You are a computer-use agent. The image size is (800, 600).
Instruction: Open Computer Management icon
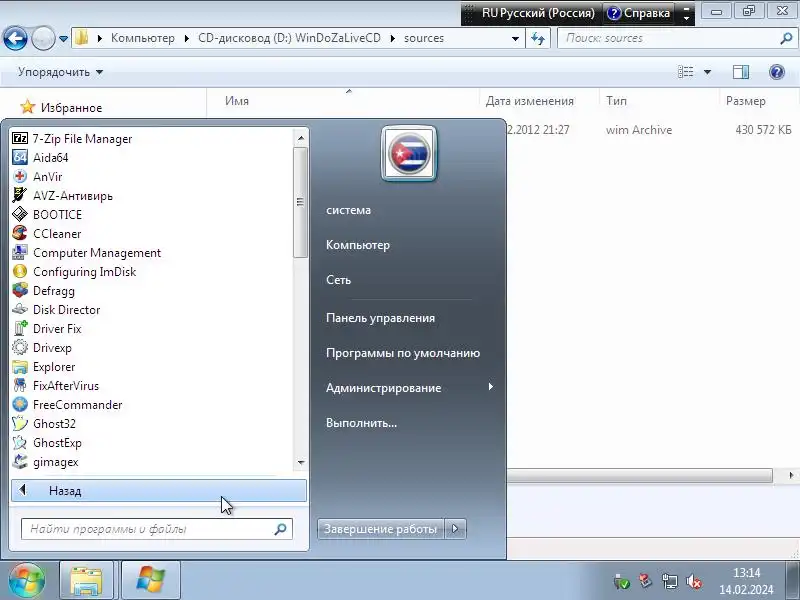pos(20,253)
